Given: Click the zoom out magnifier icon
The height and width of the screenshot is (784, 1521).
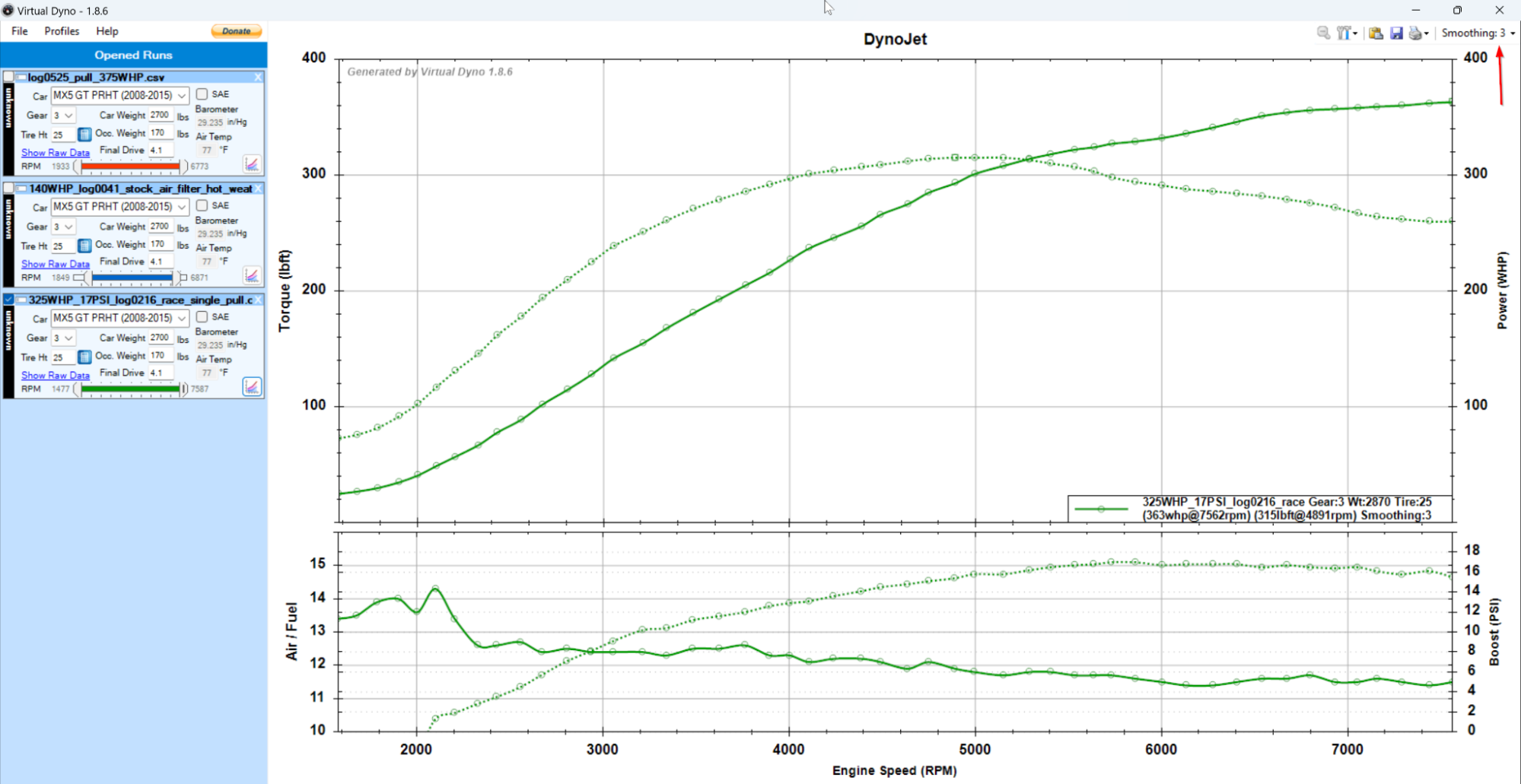Looking at the screenshot, I should click(1323, 33).
